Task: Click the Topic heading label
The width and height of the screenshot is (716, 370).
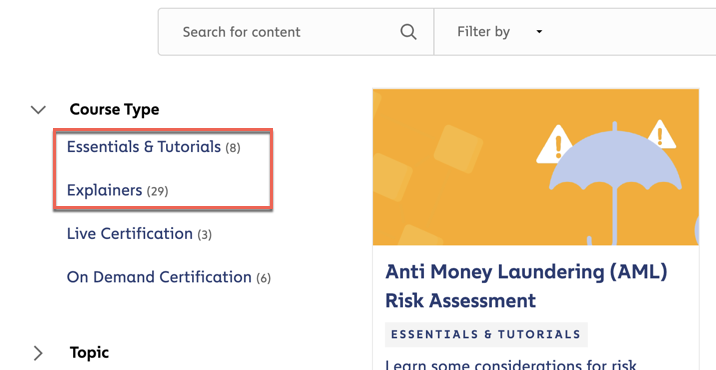Action: (89, 353)
